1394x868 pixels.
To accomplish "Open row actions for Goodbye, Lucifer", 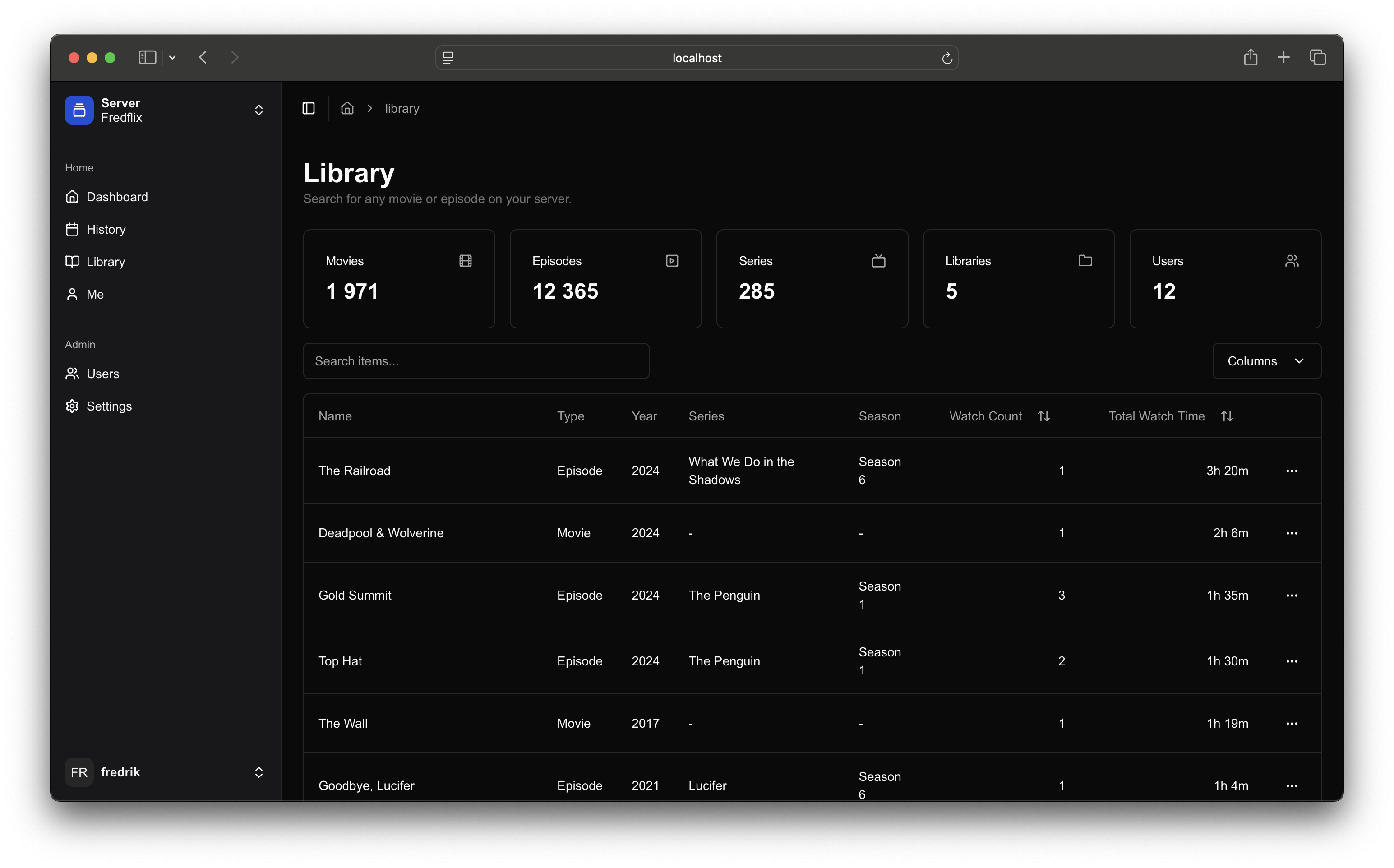I will click(1292, 786).
